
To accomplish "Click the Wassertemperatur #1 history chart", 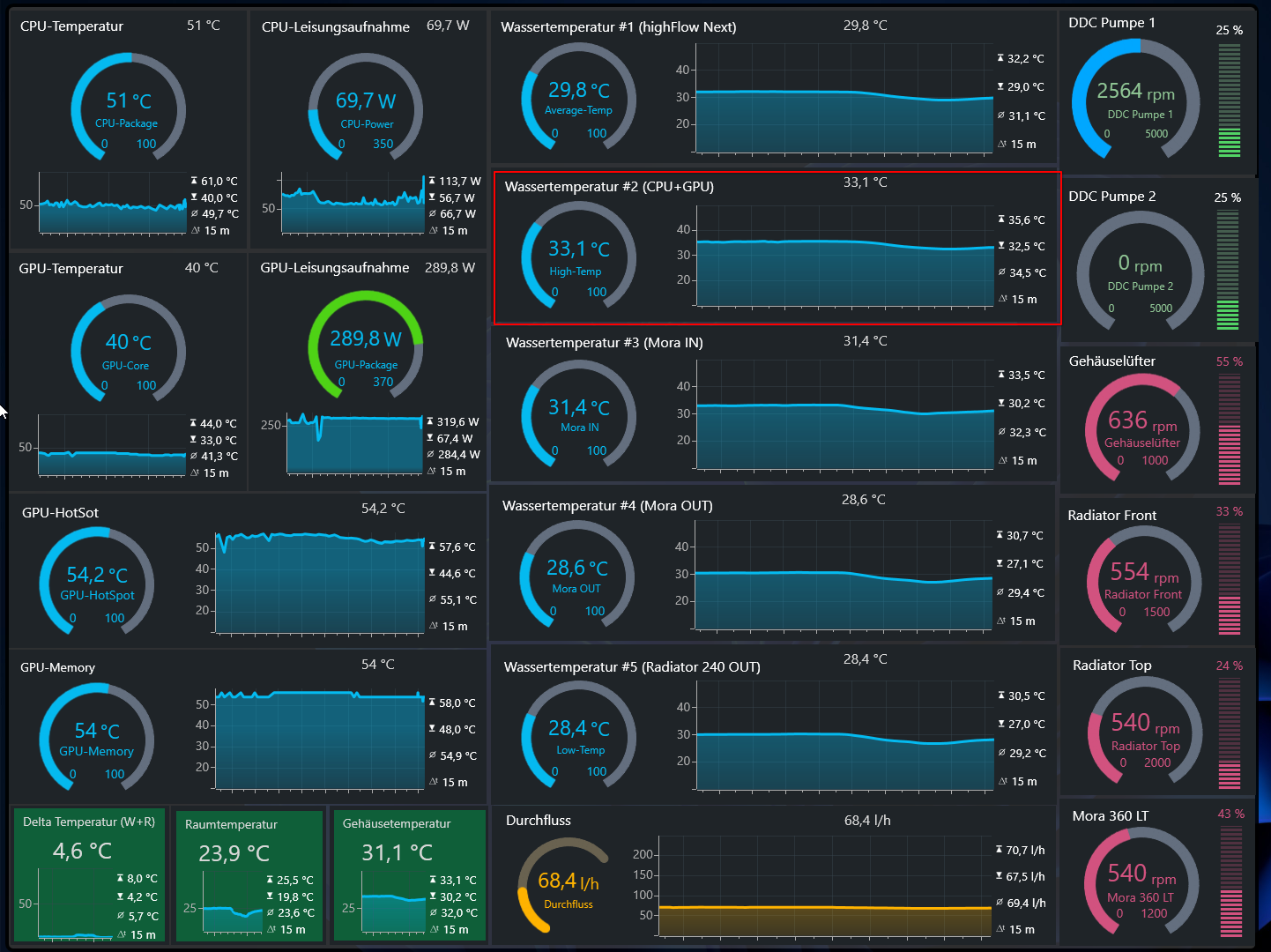I will point(844,99).
